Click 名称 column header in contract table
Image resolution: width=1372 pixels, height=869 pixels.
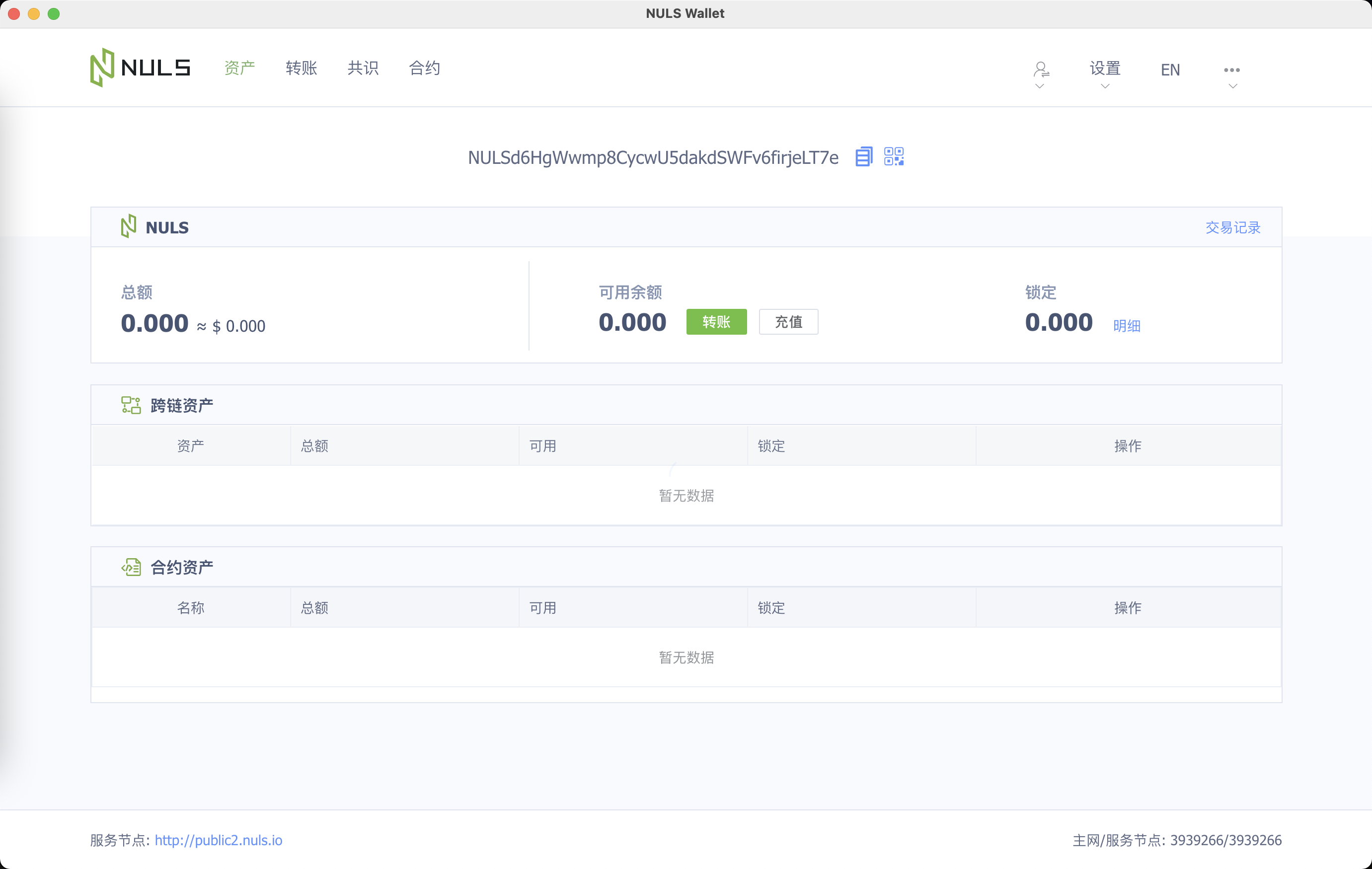tap(190, 608)
